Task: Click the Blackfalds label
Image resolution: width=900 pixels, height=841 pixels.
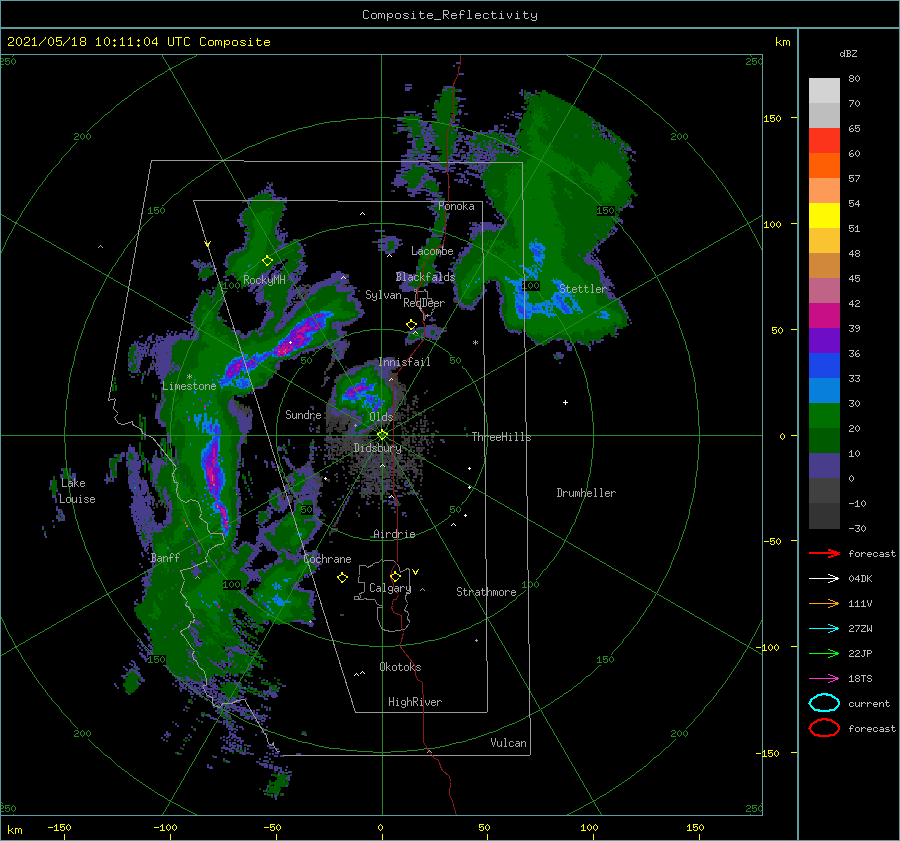Action: [x=425, y=277]
